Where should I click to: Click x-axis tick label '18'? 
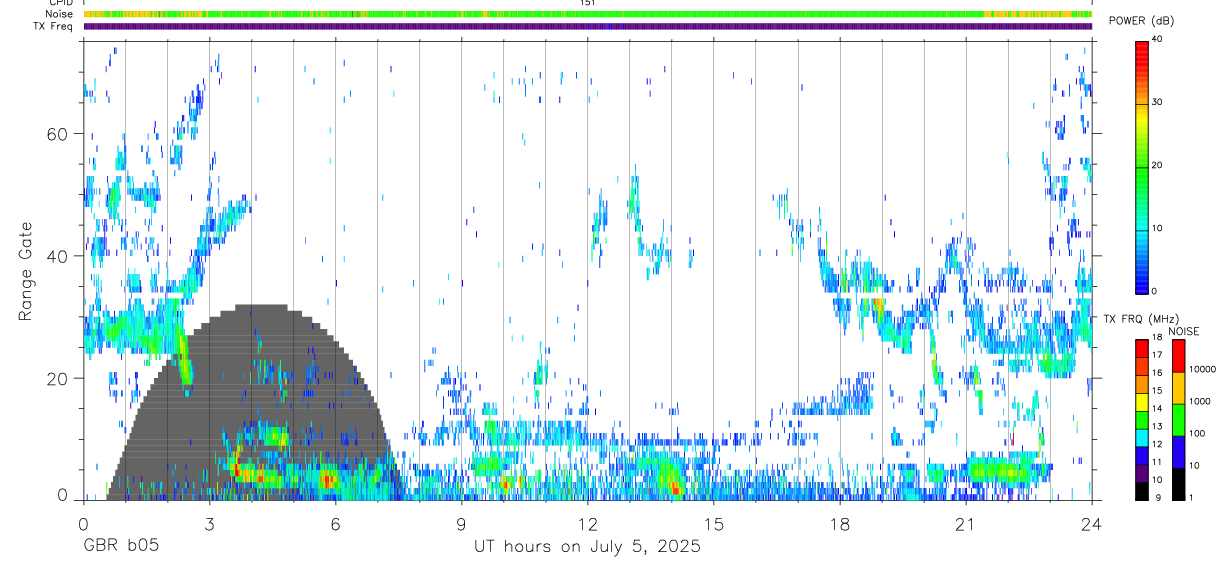[839, 523]
